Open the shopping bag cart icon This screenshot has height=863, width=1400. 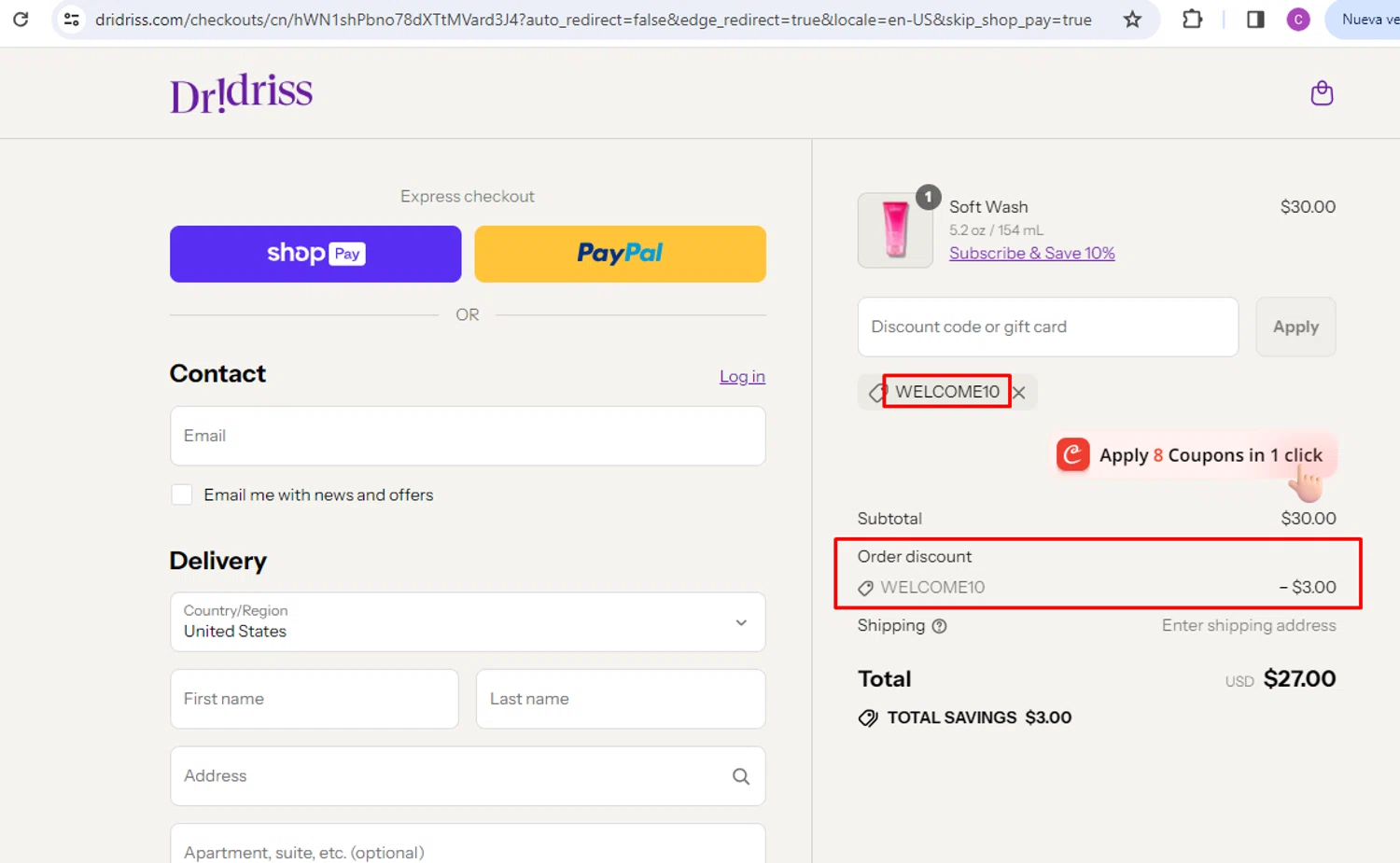[1322, 93]
